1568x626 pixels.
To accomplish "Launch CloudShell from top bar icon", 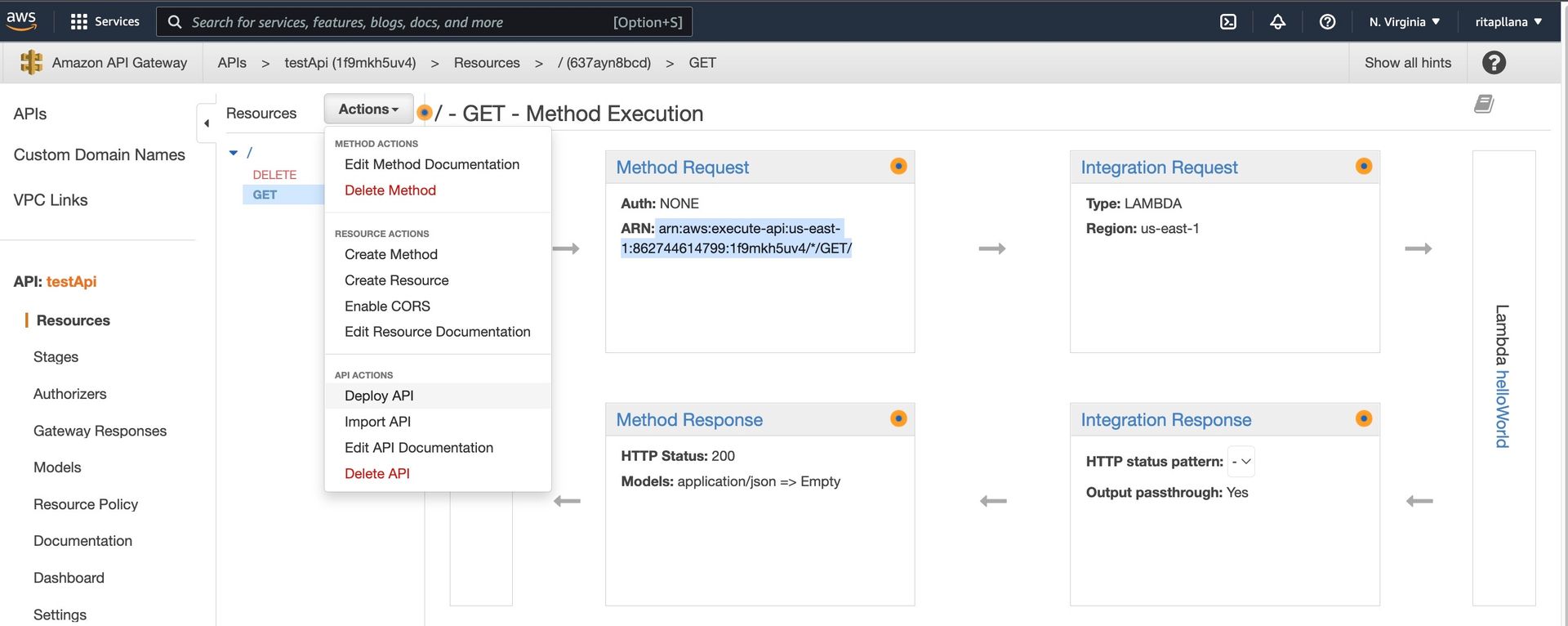I will (1227, 22).
